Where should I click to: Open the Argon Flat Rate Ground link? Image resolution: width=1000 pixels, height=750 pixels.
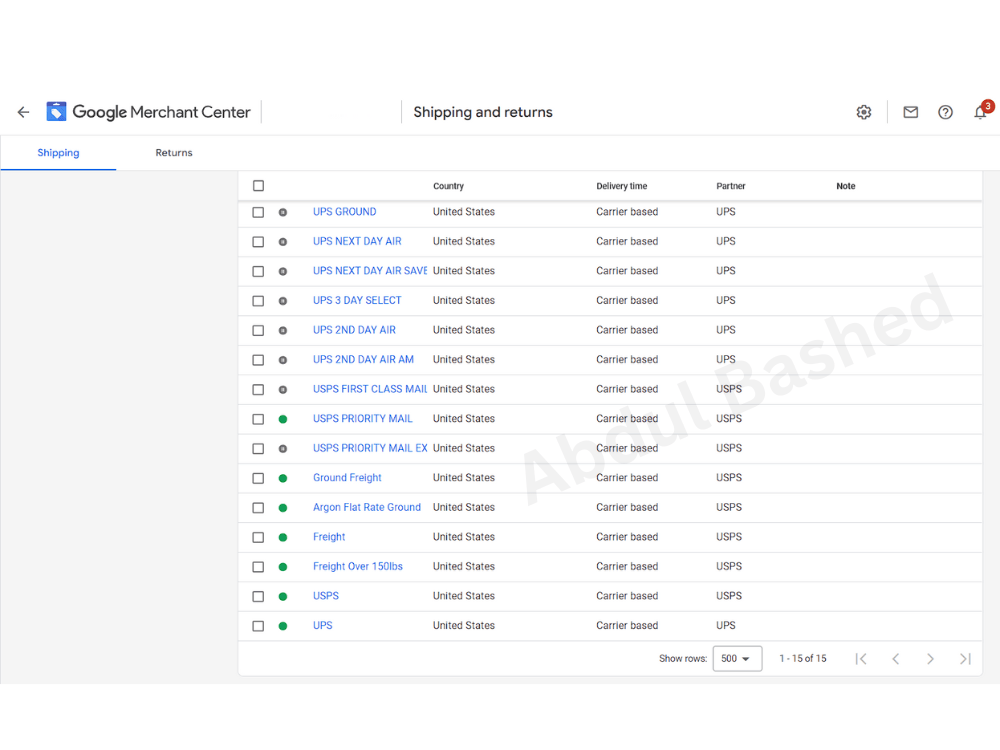pyautogui.click(x=367, y=507)
